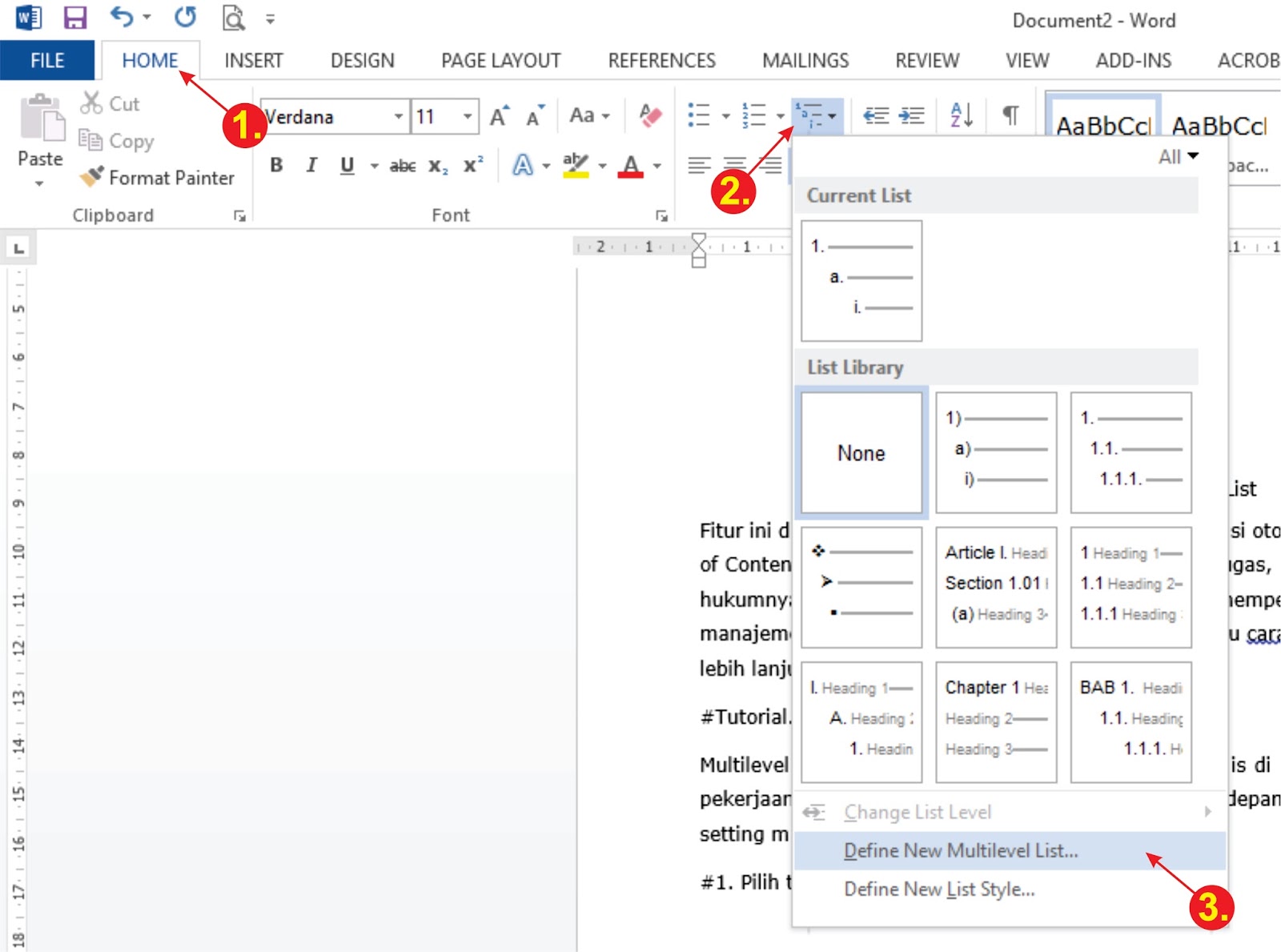The width and height of the screenshot is (1281, 952).
Task: Expand the All dropdown in the list gallery
Action: click(1177, 157)
